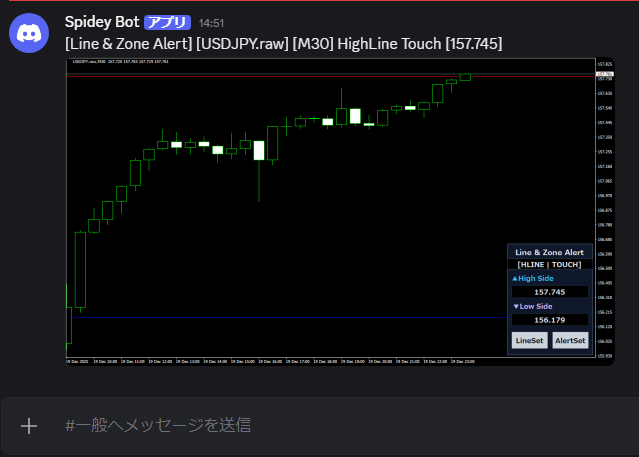Image resolution: width=639 pixels, height=457 pixels.
Task: Toggle the [HLINE | TOUCH] mode label
Action: pos(549,265)
